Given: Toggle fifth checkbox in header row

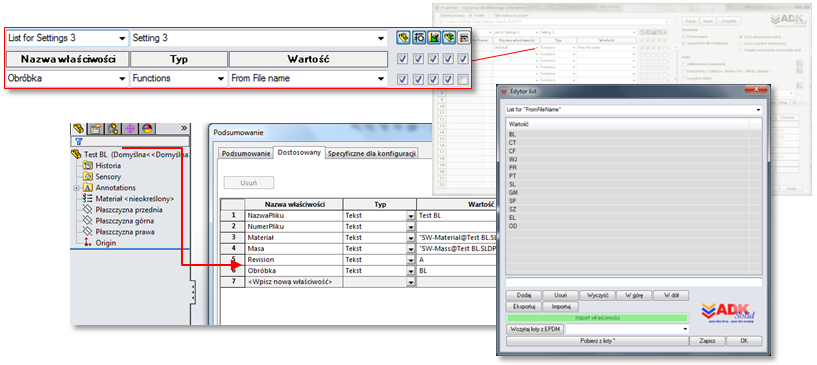Looking at the screenshot, I should click(x=463, y=59).
